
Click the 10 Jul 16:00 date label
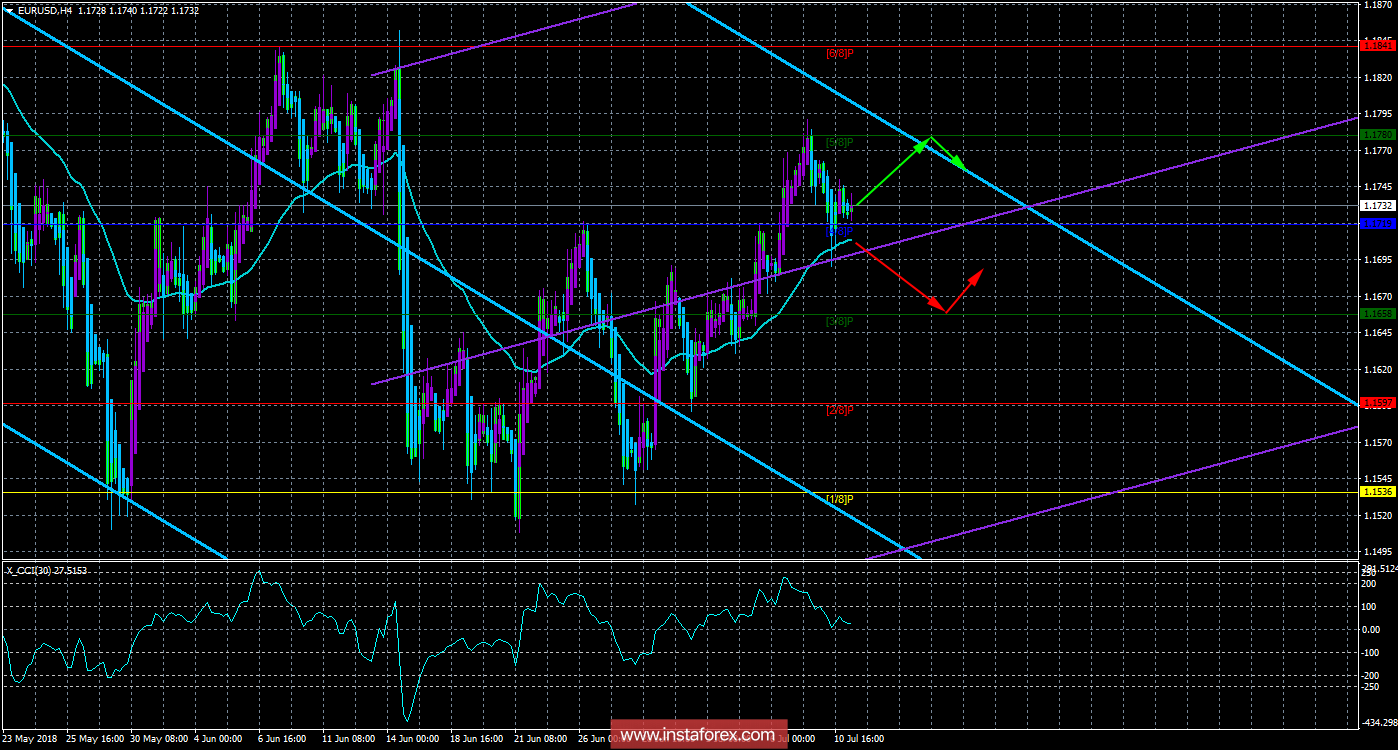(x=857, y=739)
